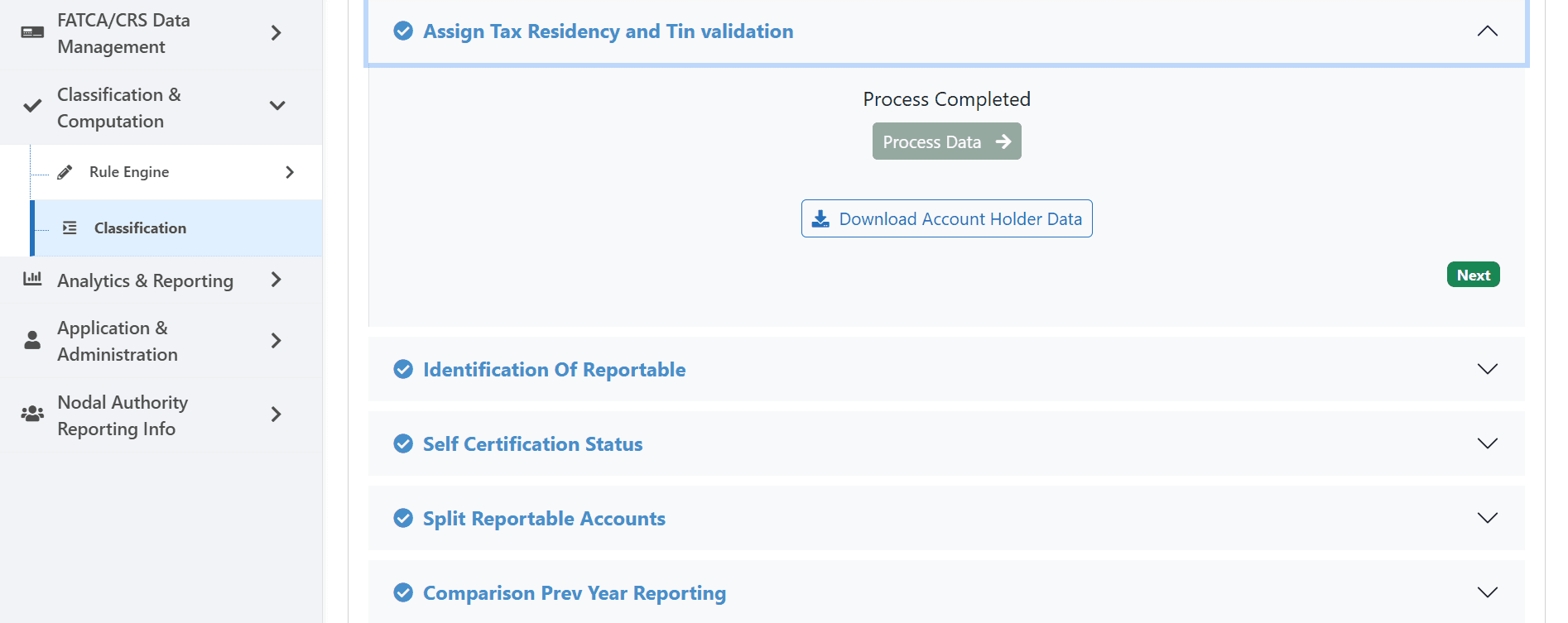
Task: Click the Nodal Authority group icon
Action: click(x=32, y=414)
